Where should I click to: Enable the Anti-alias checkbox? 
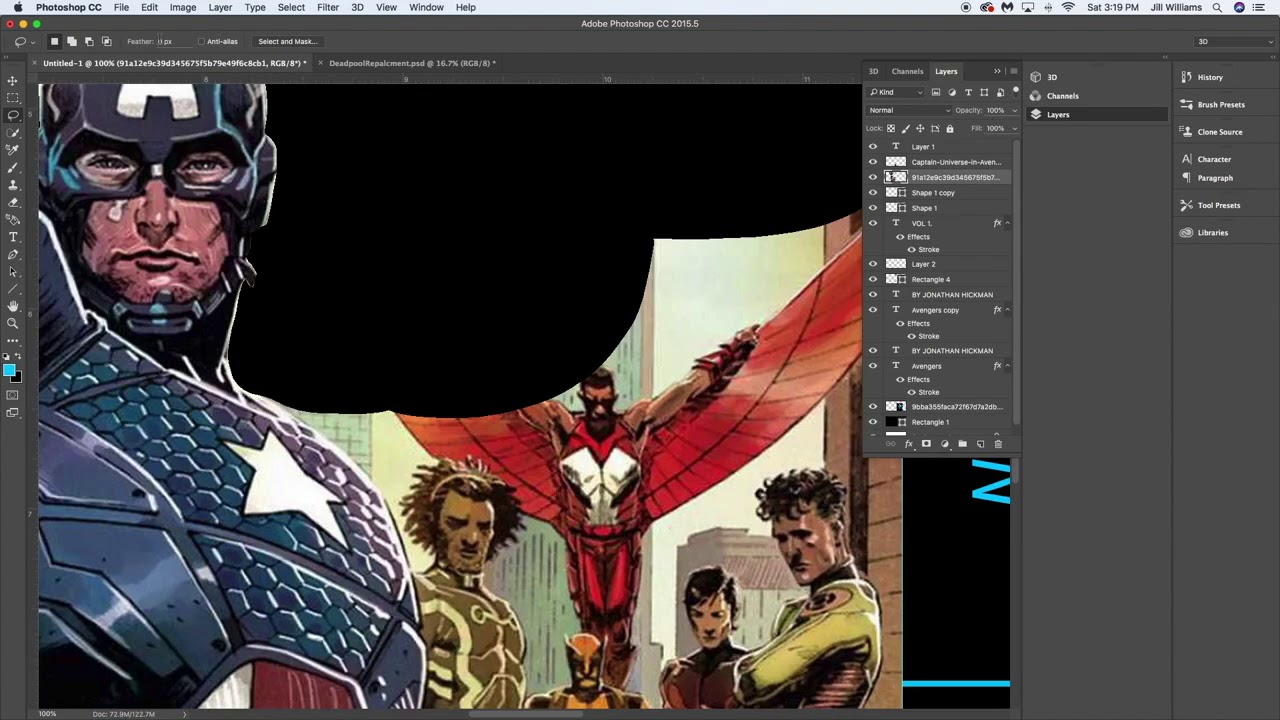[x=201, y=42]
